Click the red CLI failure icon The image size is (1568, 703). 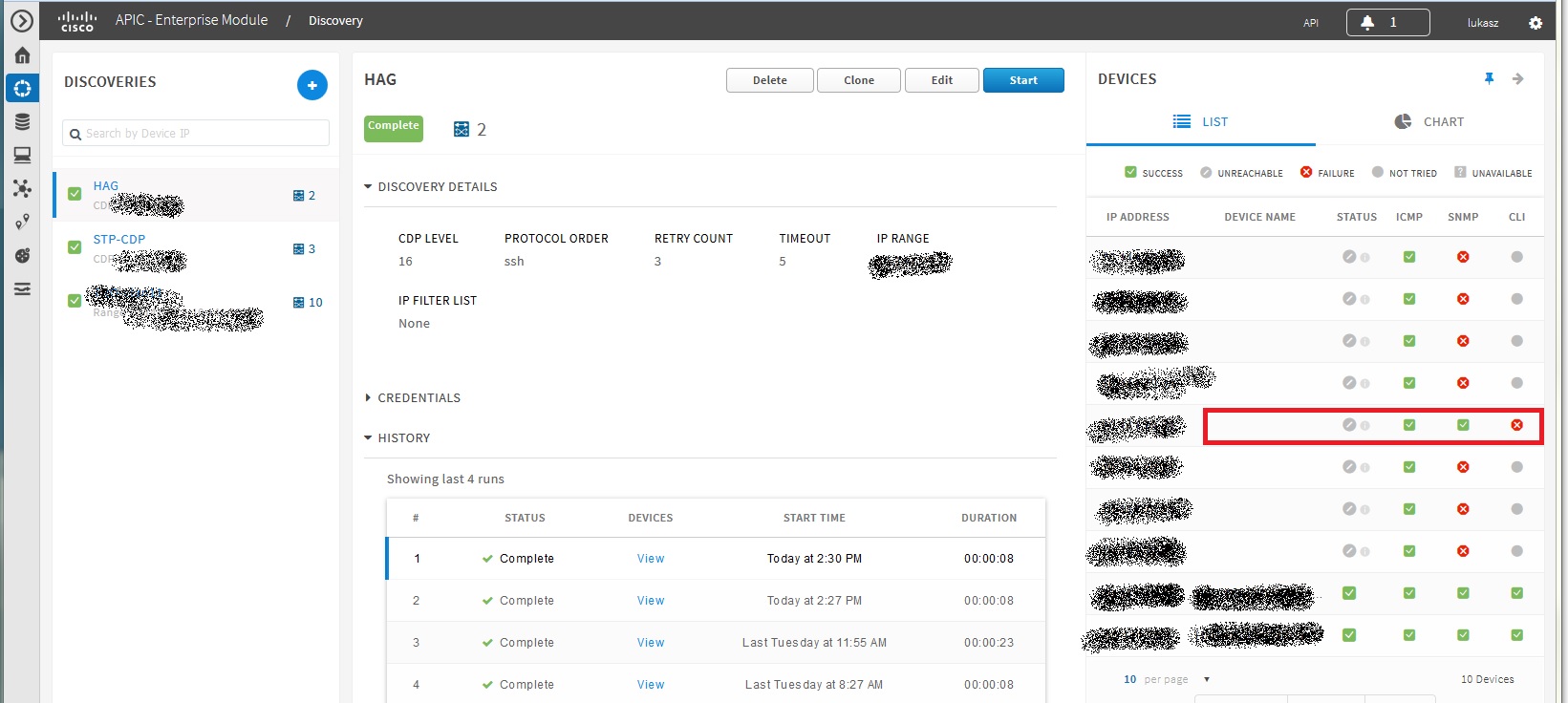coord(1517,425)
